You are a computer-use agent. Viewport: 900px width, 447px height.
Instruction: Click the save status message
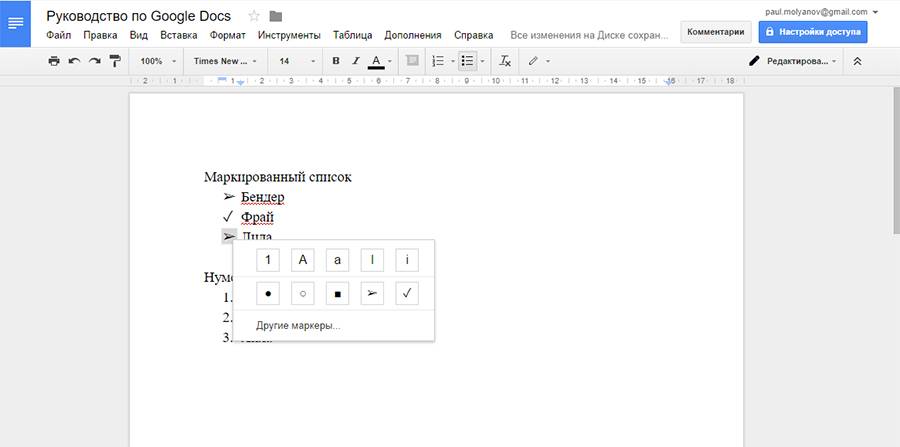point(589,35)
